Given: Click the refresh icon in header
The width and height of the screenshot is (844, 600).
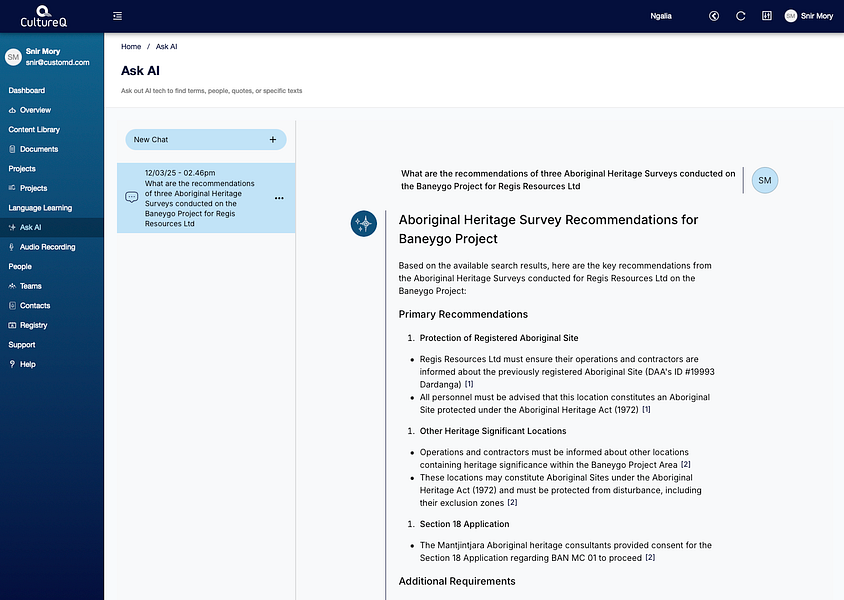Looking at the screenshot, I should tap(741, 16).
